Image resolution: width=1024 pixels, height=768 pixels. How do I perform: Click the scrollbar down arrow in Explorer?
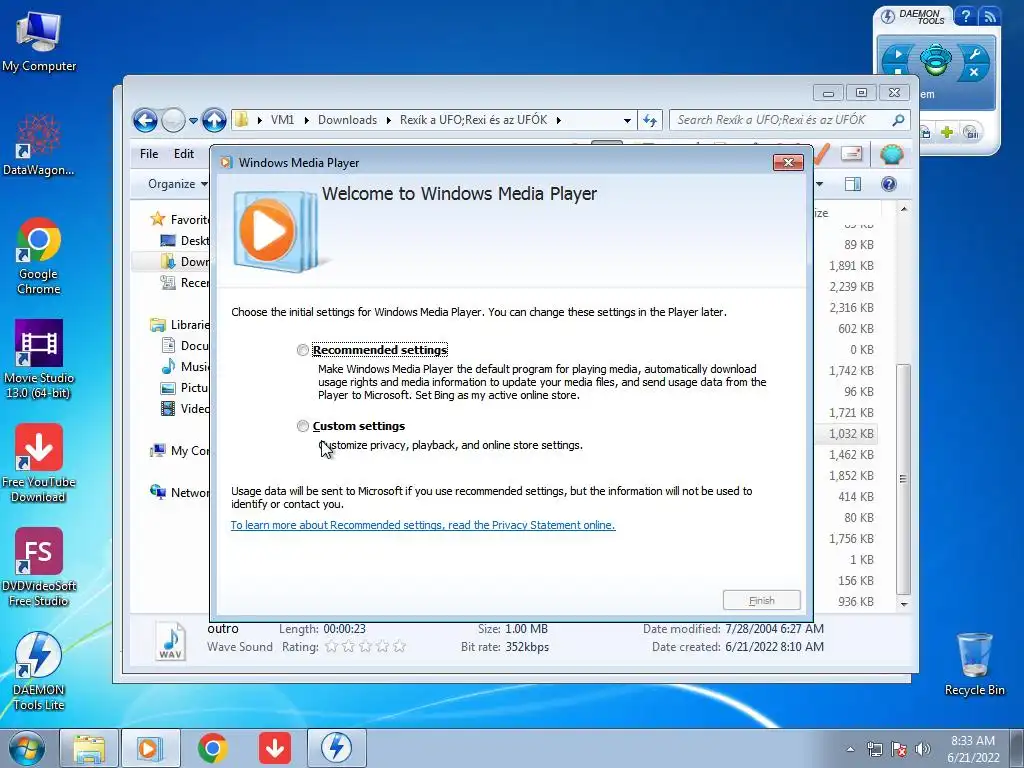pos(904,604)
